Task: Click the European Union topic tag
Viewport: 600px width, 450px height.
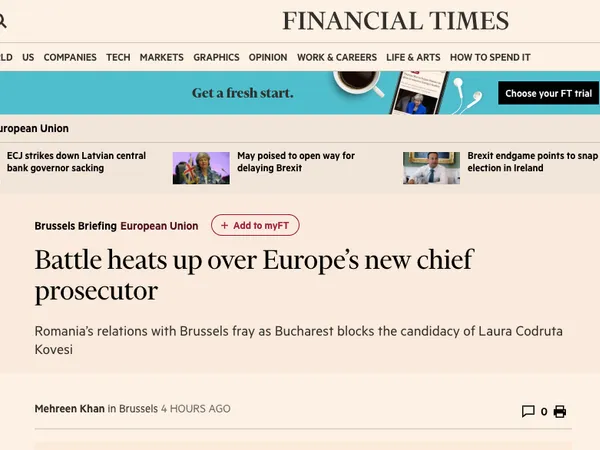Action: pos(159,226)
